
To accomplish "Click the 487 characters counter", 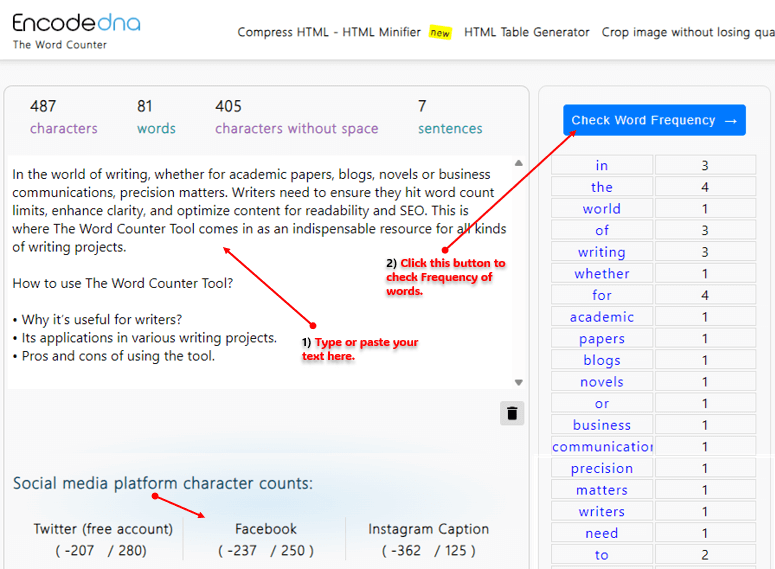I will click(64, 117).
